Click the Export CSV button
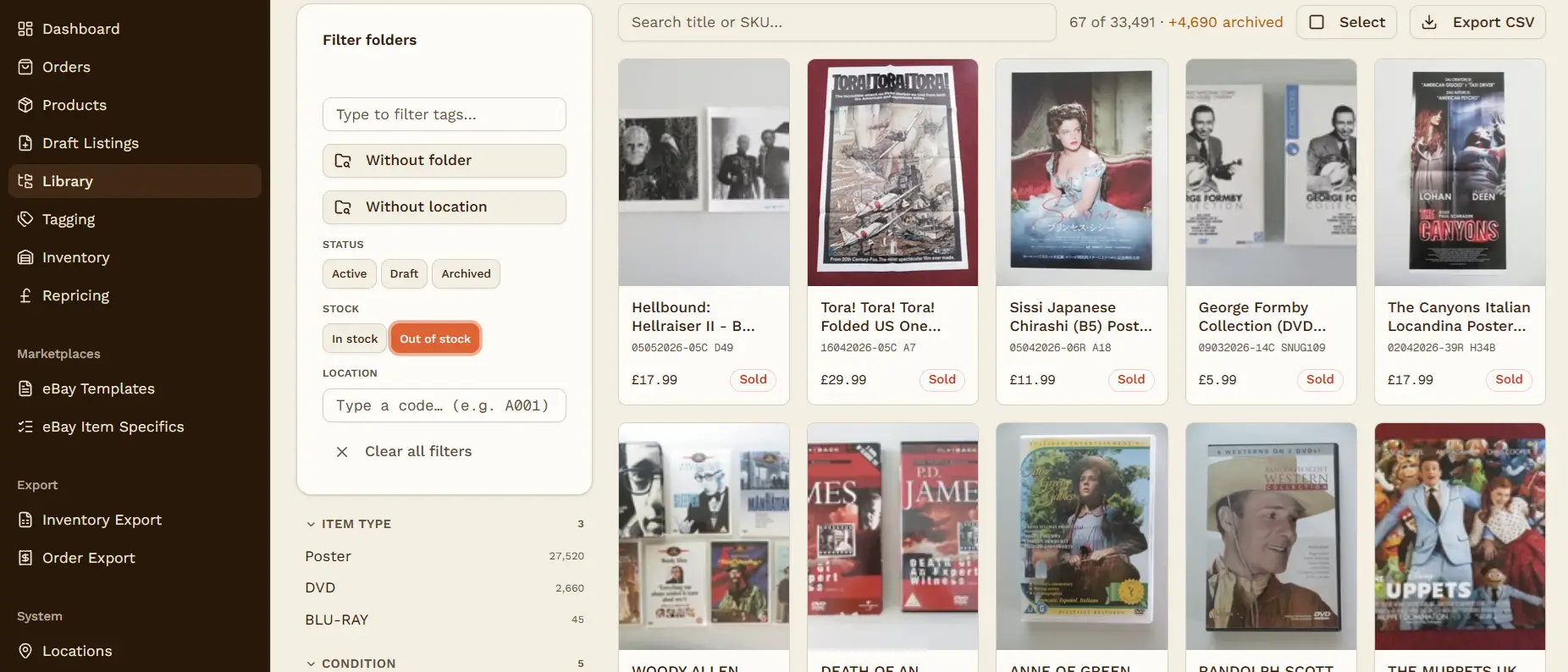1568x672 pixels. [x=1477, y=22]
